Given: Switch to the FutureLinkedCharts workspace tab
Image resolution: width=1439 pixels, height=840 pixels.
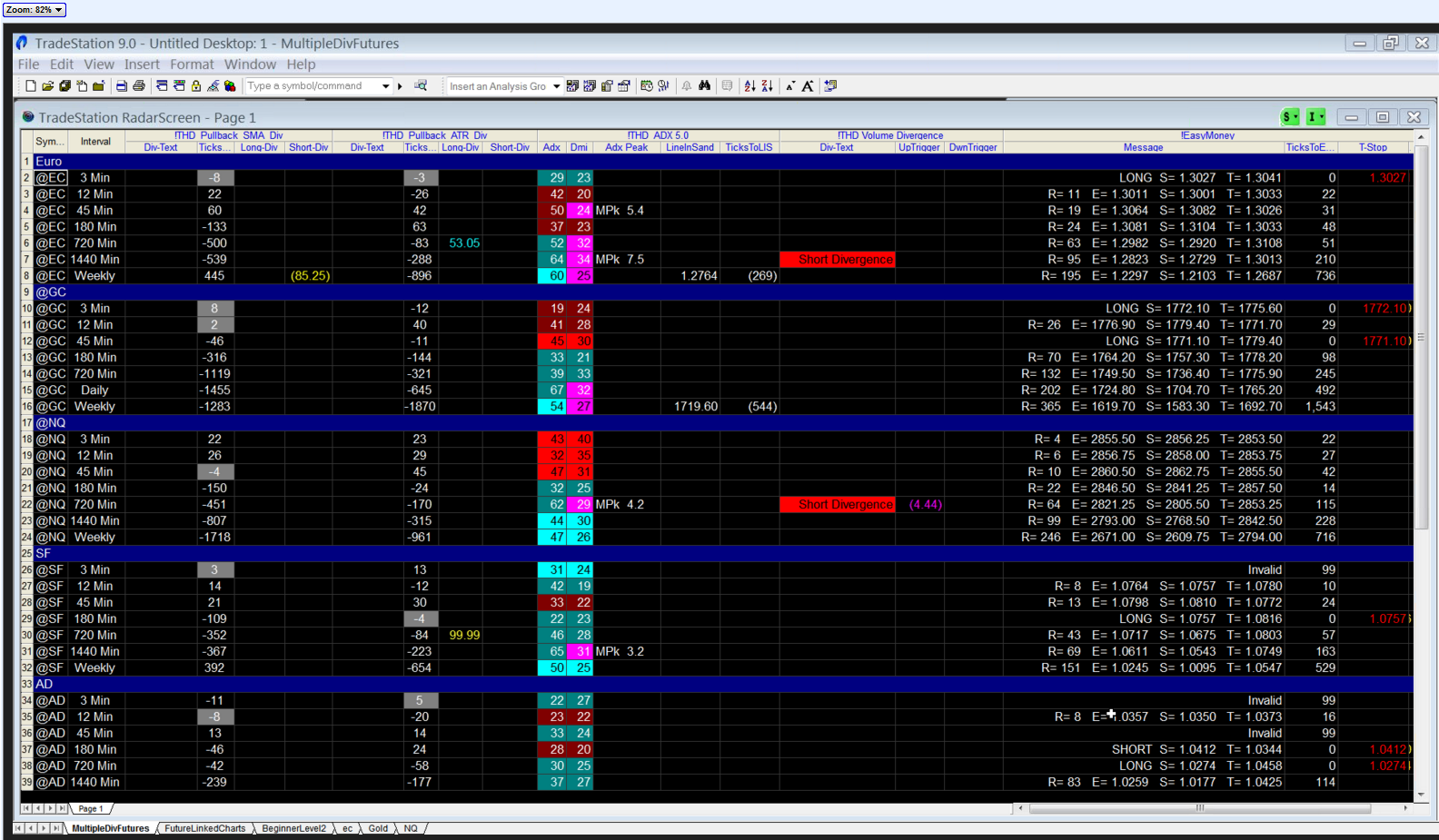Looking at the screenshot, I should coord(204,828).
